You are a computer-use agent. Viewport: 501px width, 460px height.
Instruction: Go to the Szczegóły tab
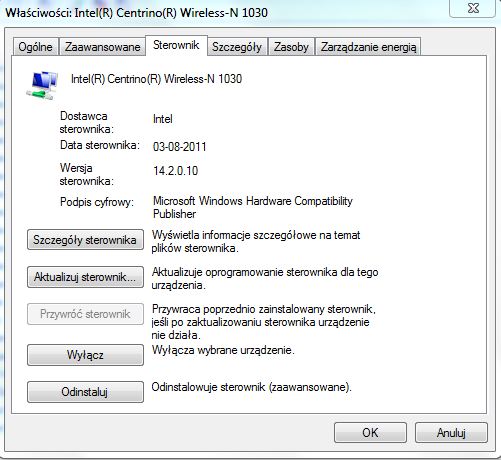pos(237,47)
